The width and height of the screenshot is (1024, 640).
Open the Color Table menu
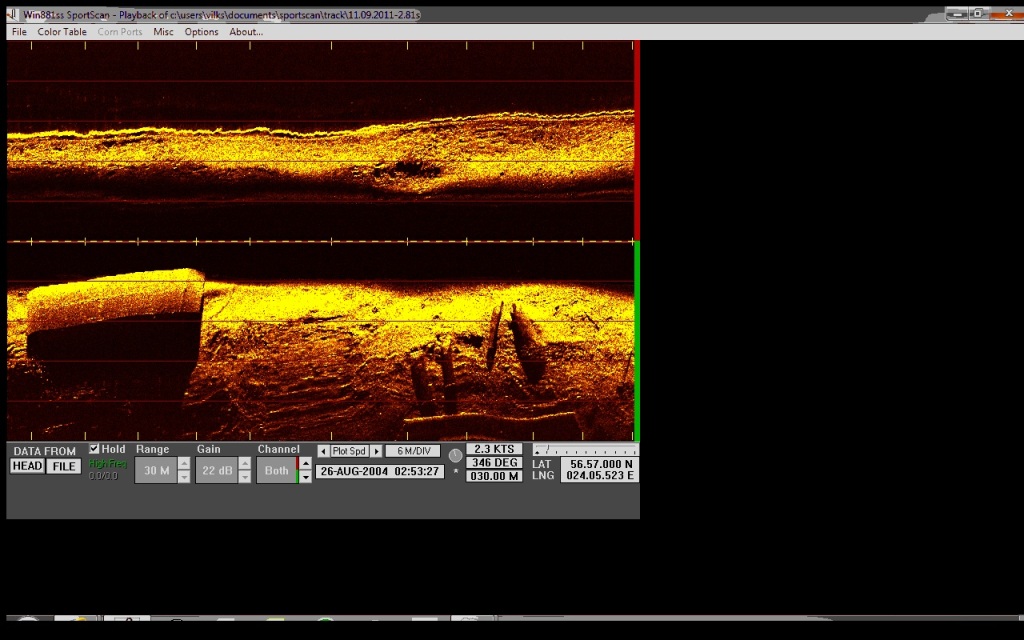click(x=62, y=32)
